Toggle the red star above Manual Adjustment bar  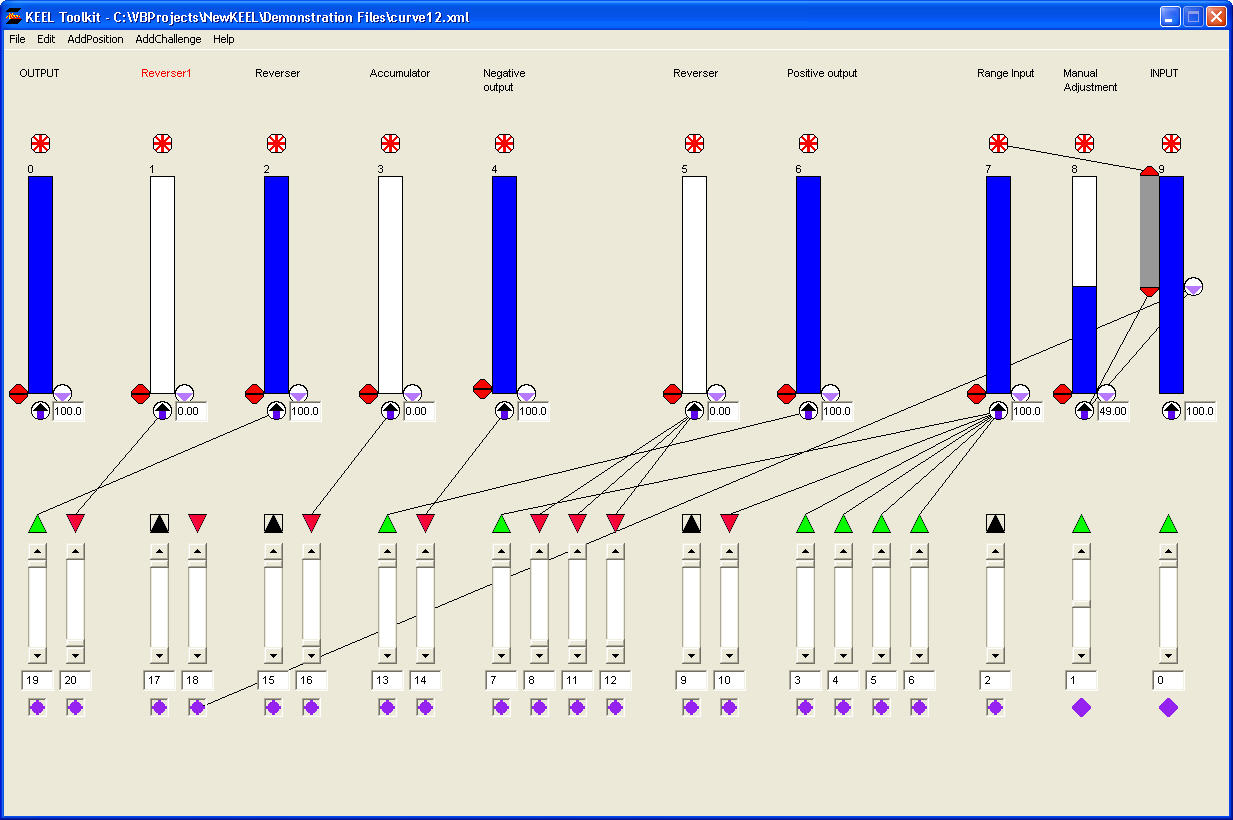point(1084,143)
